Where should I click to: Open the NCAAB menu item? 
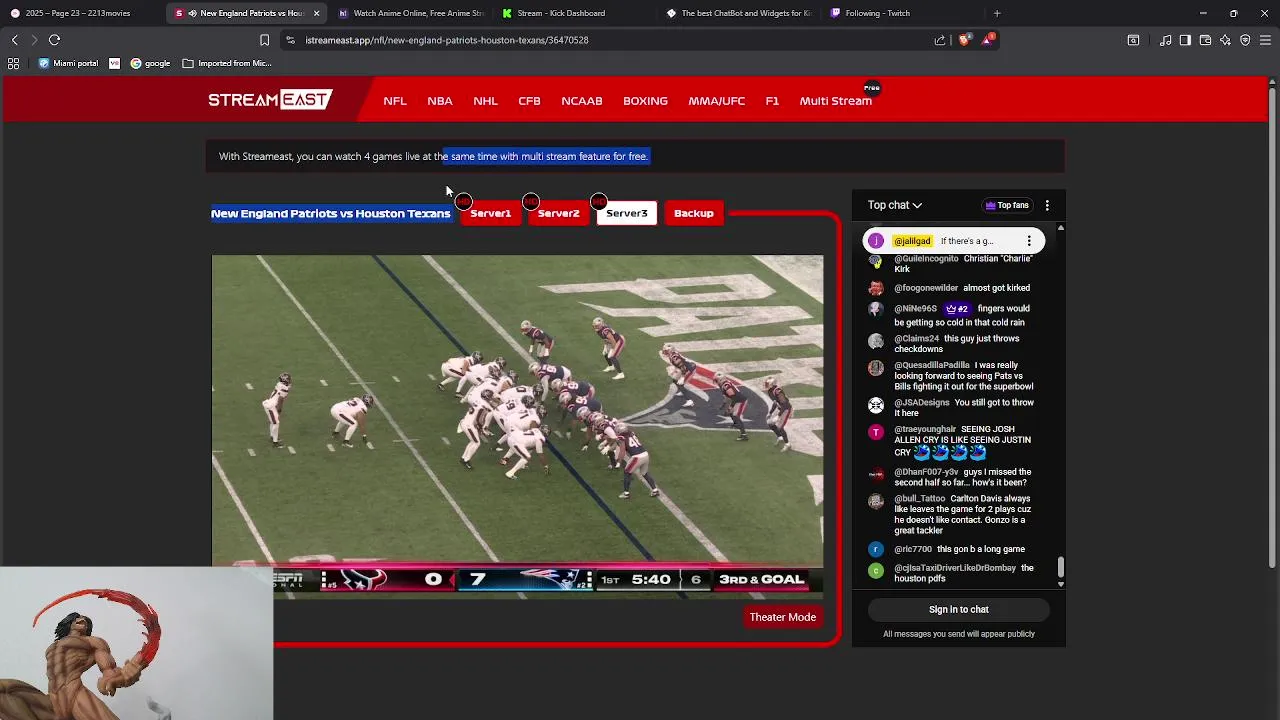tap(582, 101)
